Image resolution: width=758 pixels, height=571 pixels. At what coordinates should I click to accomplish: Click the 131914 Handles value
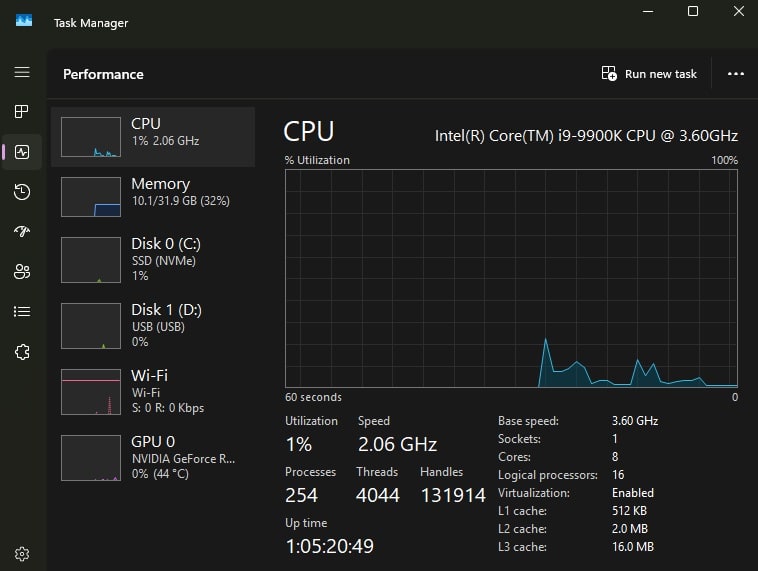pyautogui.click(x=453, y=495)
